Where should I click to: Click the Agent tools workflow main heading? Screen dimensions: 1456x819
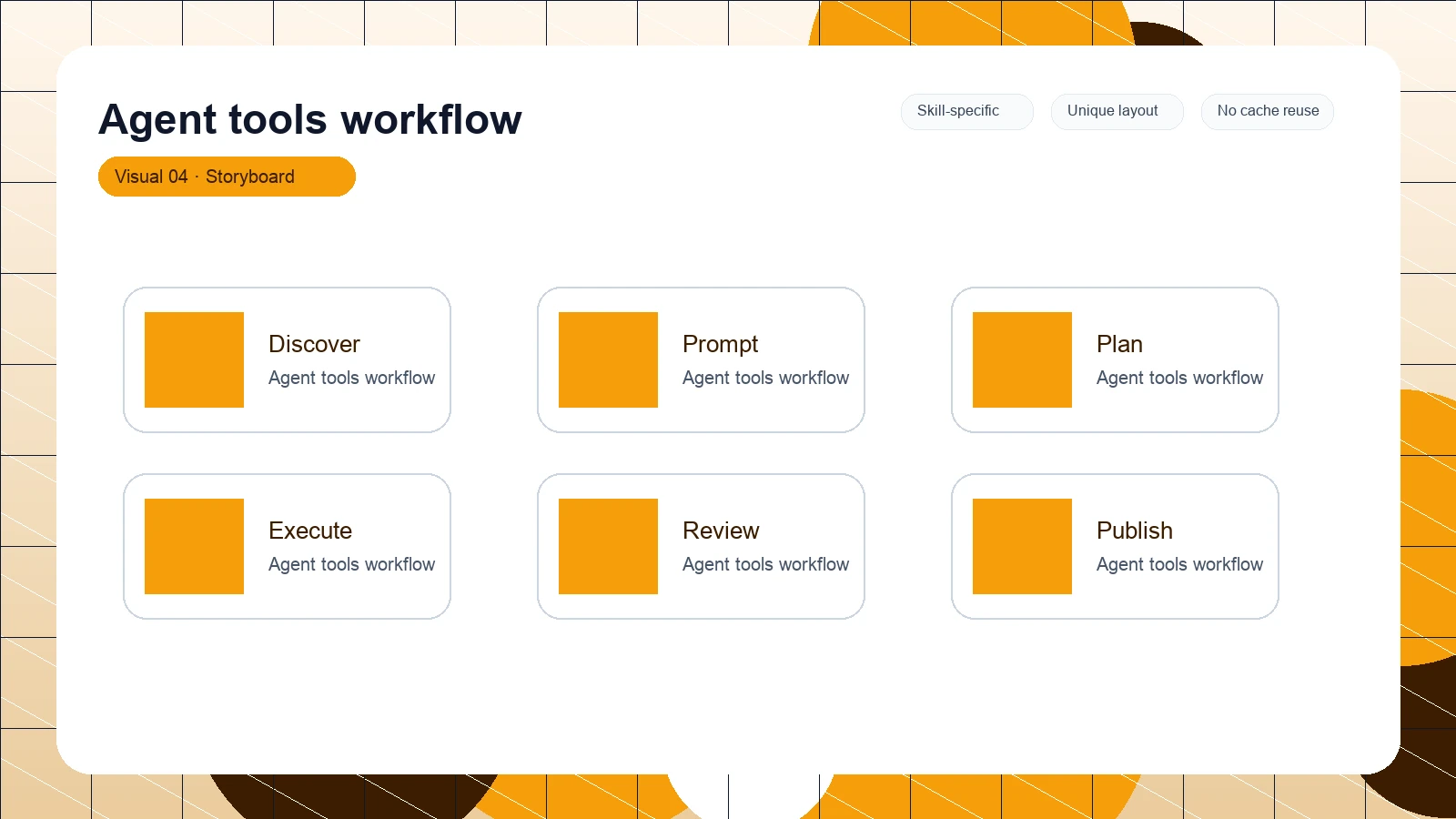(310, 119)
